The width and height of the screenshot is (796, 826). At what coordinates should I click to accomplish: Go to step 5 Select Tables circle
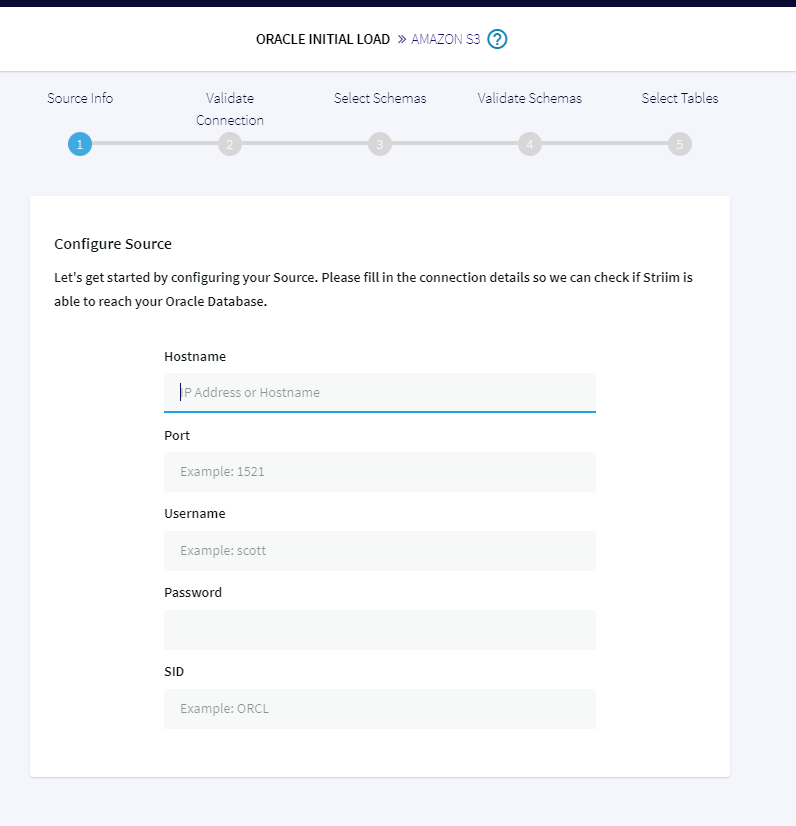680,144
